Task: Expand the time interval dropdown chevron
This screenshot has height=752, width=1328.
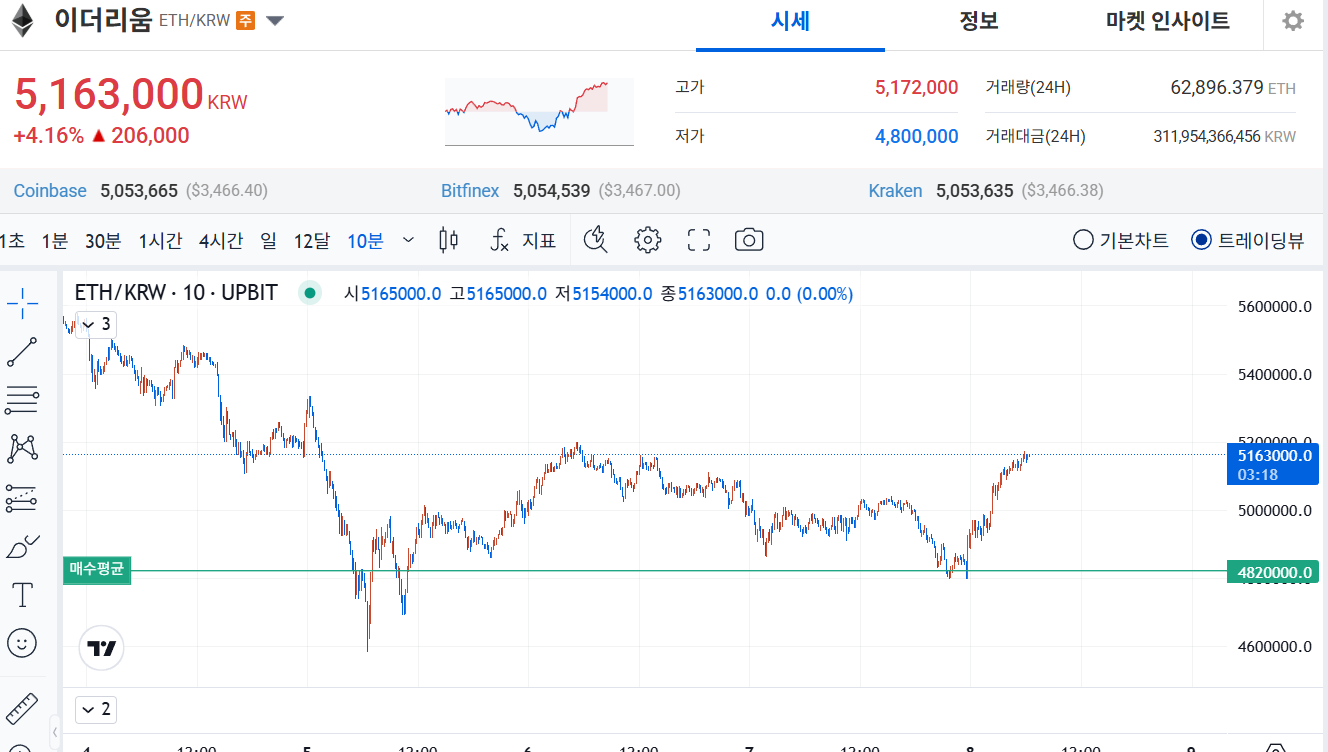Action: tap(408, 240)
